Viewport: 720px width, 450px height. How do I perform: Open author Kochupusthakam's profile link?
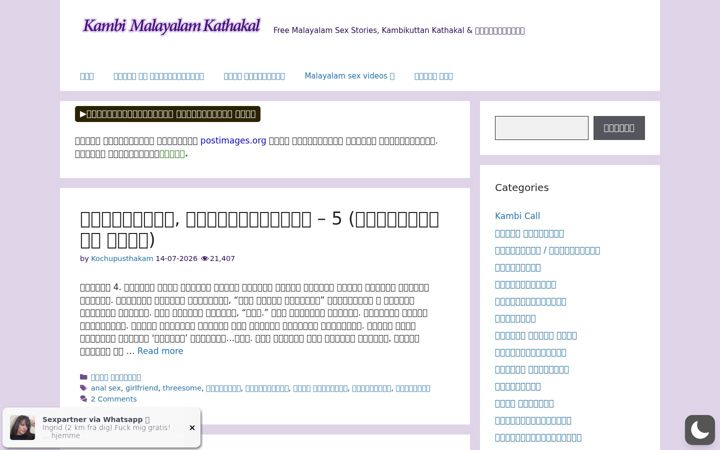pyautogui.click(x=122, y=259)
